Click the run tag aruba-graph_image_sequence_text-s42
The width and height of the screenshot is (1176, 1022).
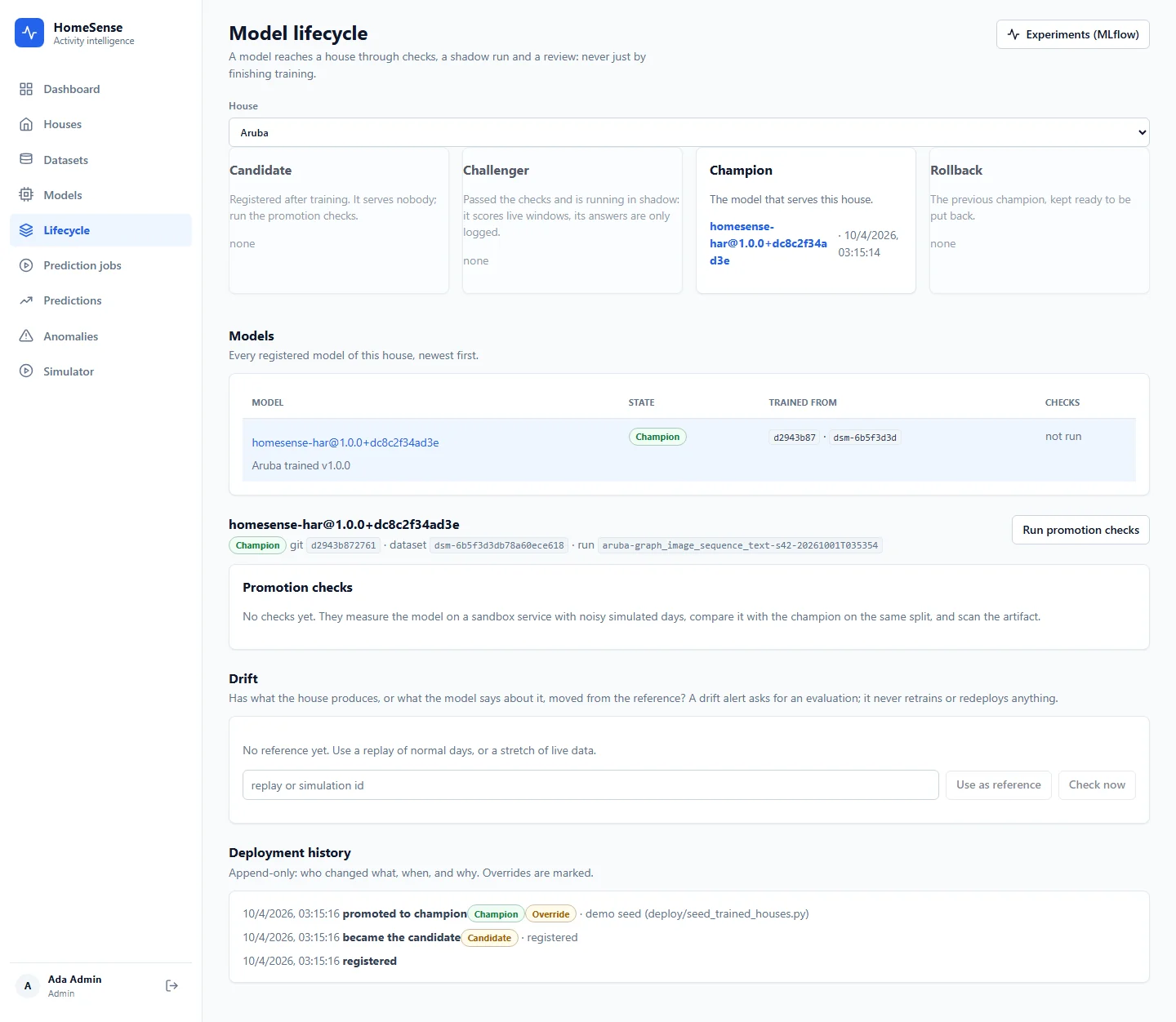pyautogui.click(x=740, y=545)
